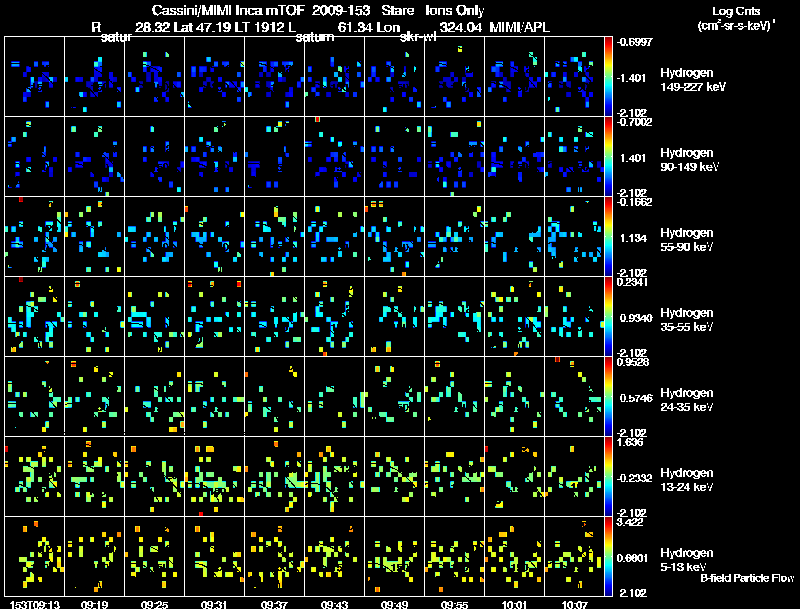The height and width of the screenshot is (609, 800).
Task: Click the colorbar value '1.134'
Action: tap(633, 238)
